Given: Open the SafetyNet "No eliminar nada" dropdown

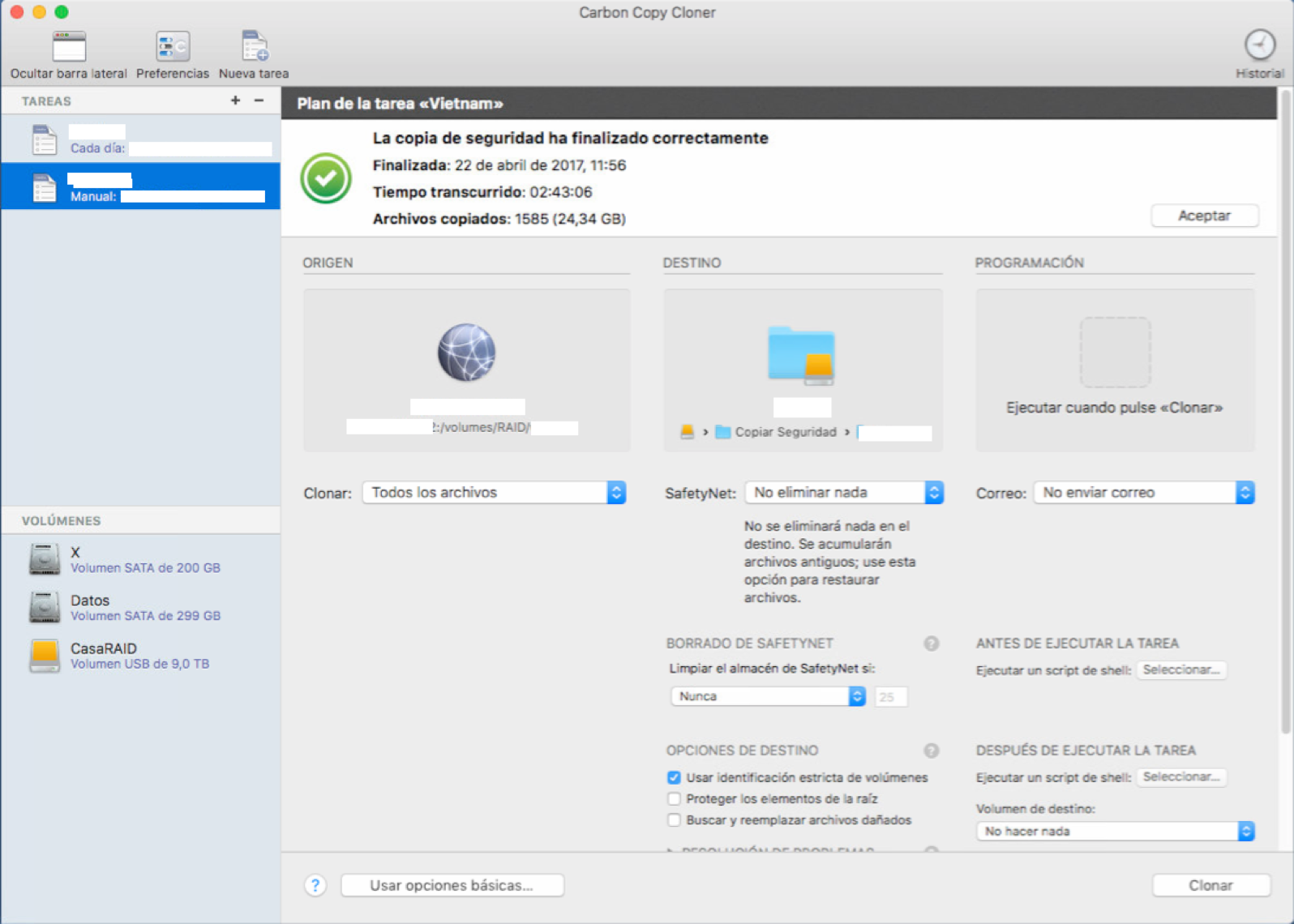Looking at the screenshot, I should point(844,493).
